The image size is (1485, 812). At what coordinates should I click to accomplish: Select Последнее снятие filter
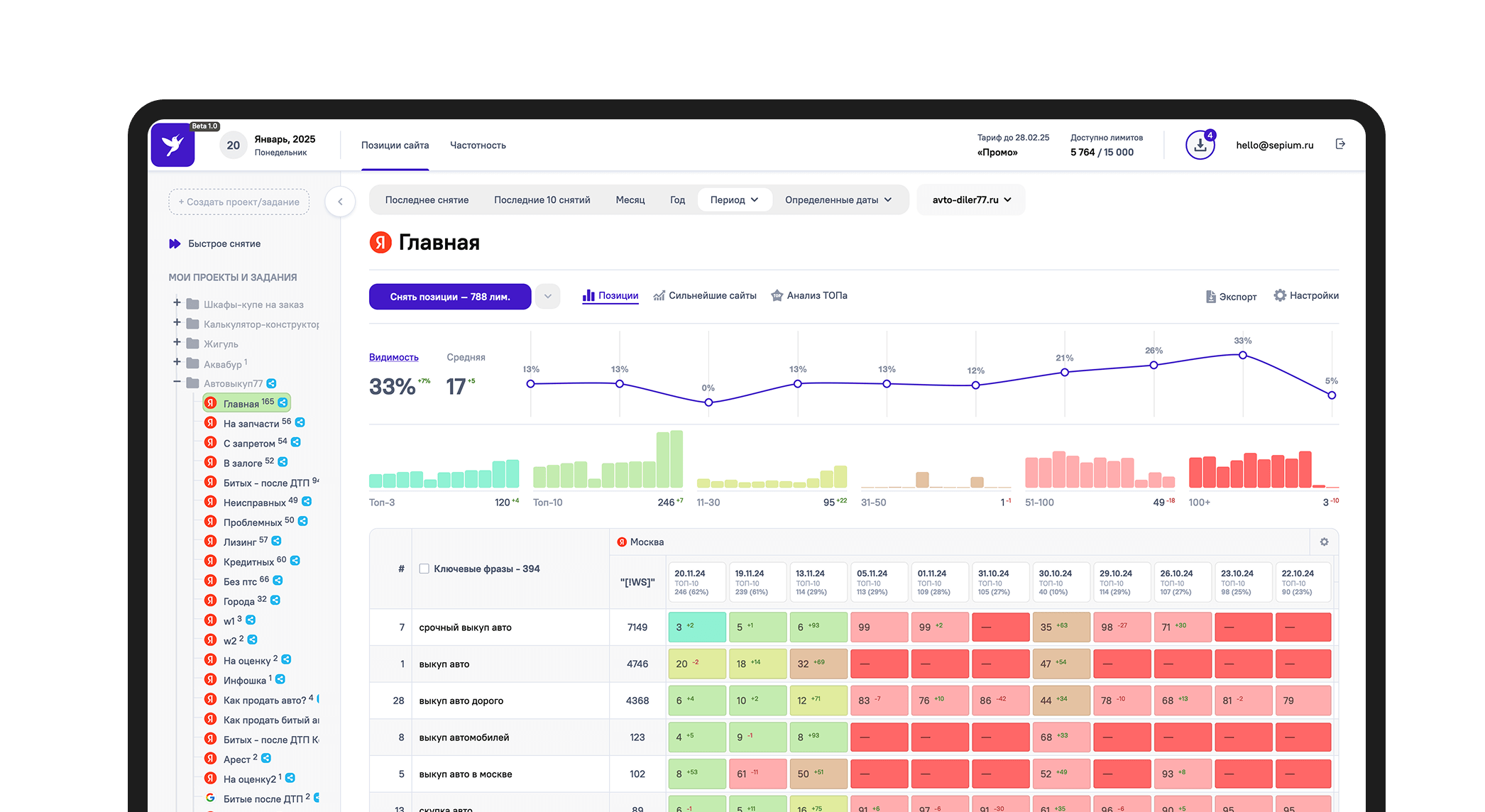[427, 199]
